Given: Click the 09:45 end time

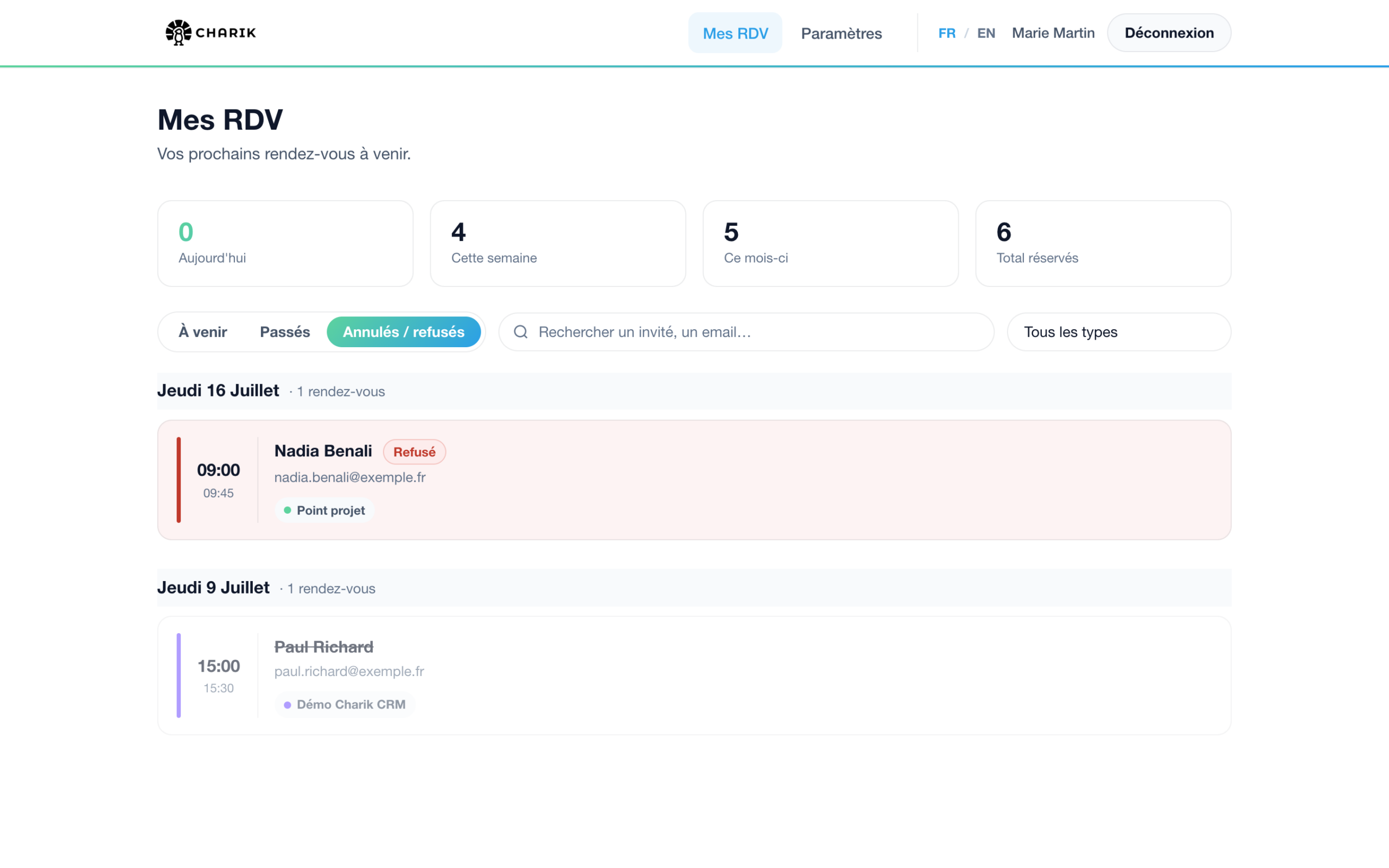Looking at the screenshot, I should pos(218,493).
